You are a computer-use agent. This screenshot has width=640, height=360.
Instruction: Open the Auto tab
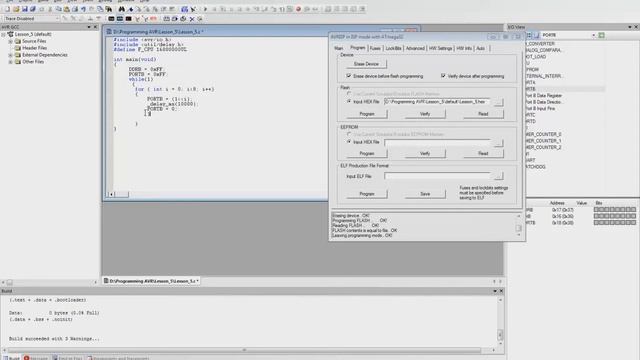click(480, 48)
